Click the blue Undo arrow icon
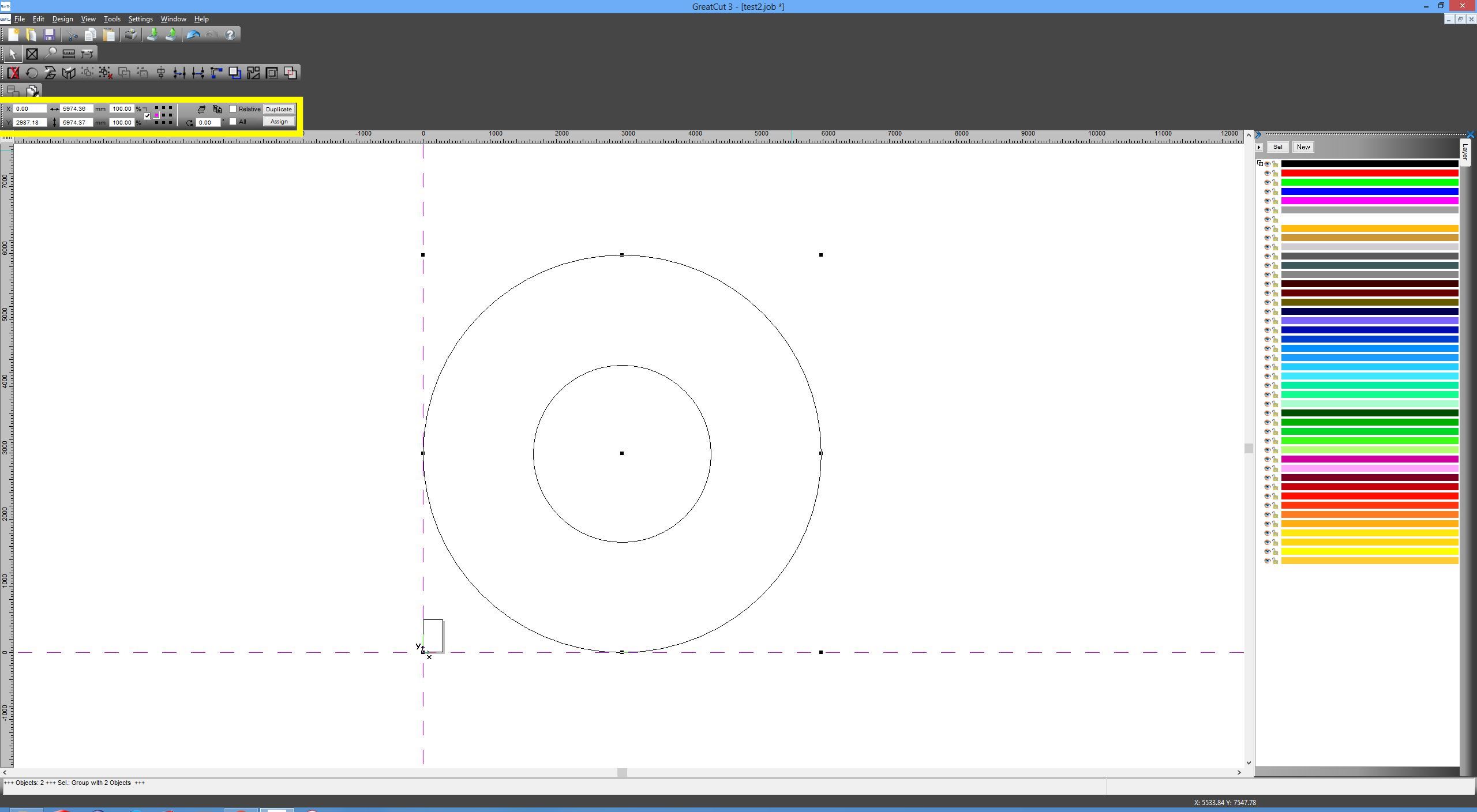 pyautogui.click(x=193, y=35)
